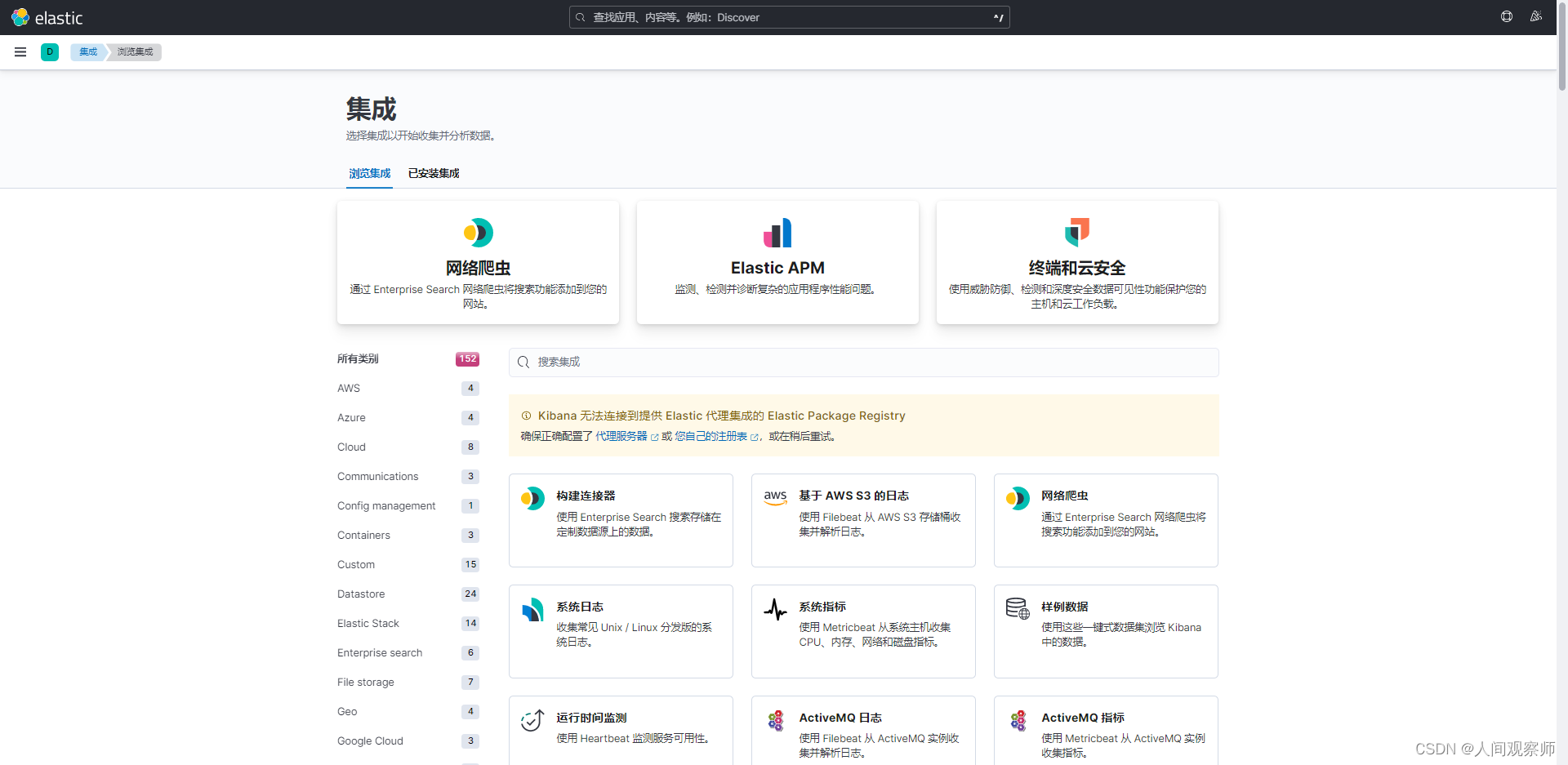Viewport: 1568px width, 765px height.
Task: Open the 构建连接器 integration title
Action: pos(586,496)
